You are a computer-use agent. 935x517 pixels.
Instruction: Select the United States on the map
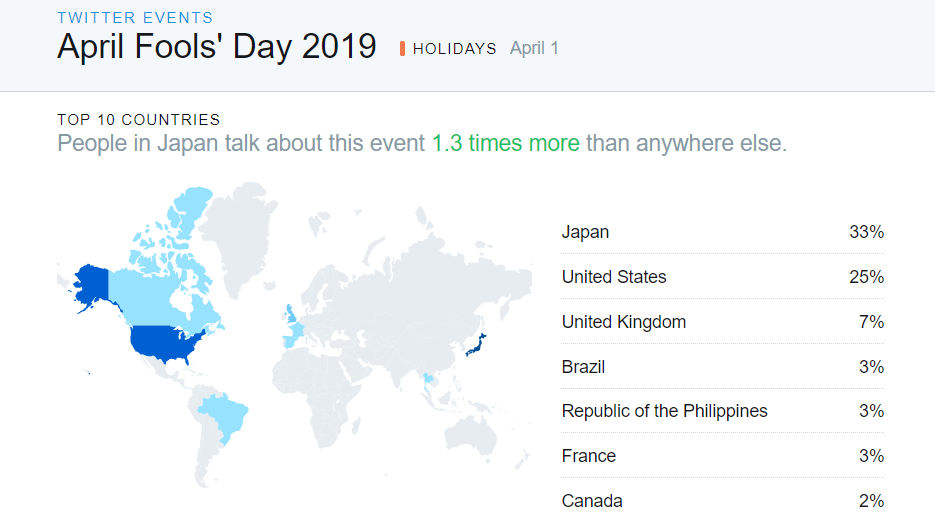(x=168, y=343)
